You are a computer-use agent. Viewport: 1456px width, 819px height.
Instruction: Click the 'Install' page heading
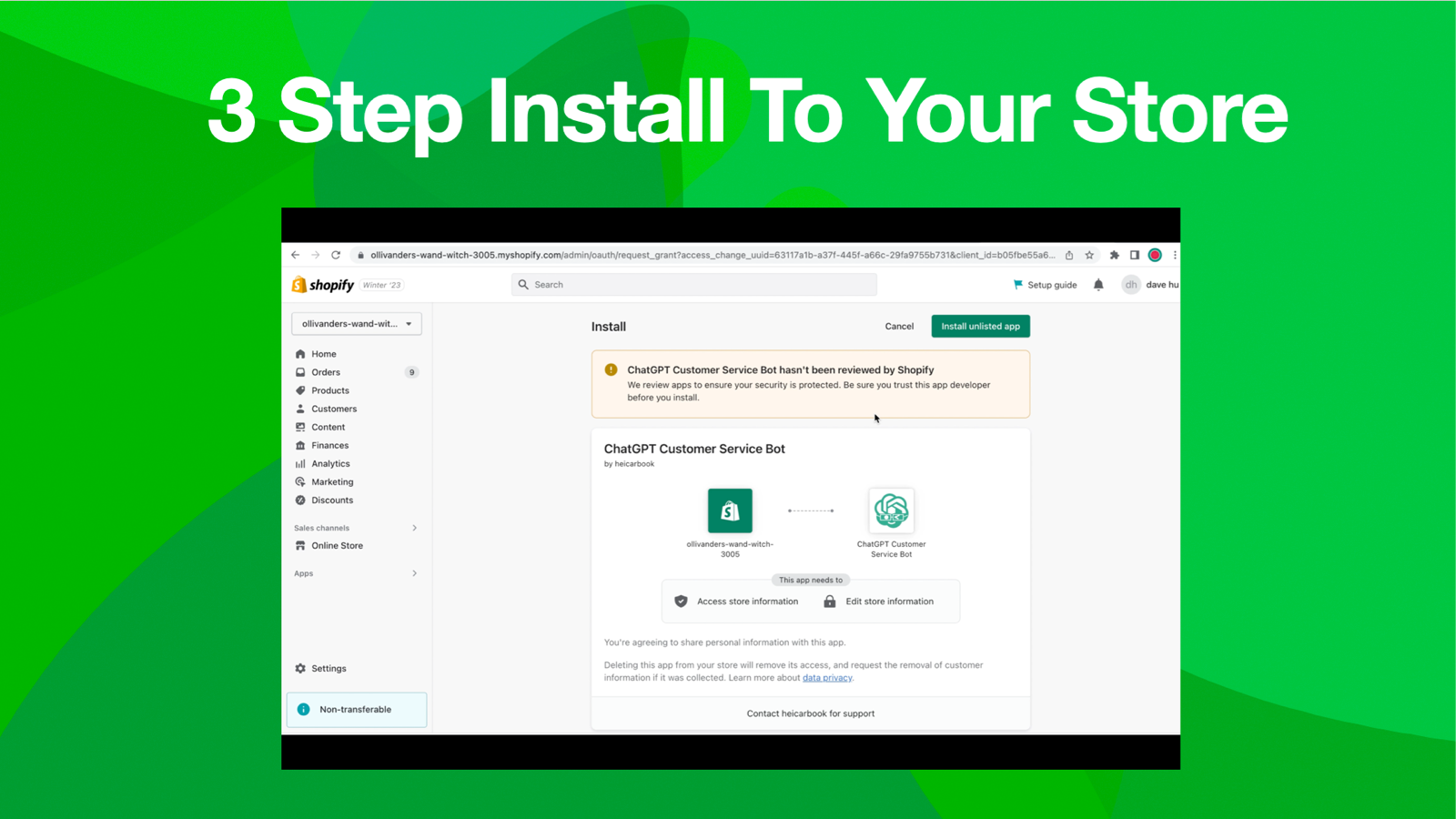[609, 327]
